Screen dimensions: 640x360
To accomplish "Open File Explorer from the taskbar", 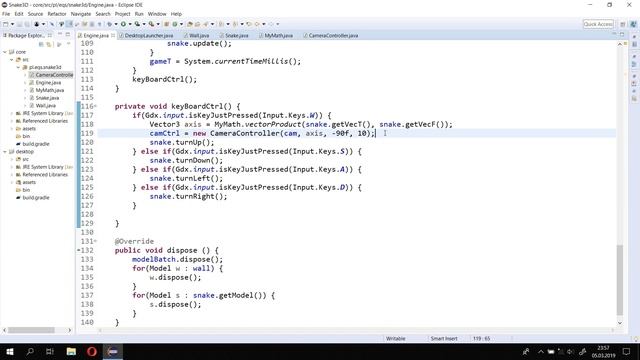I will click(x=71, y=351).
